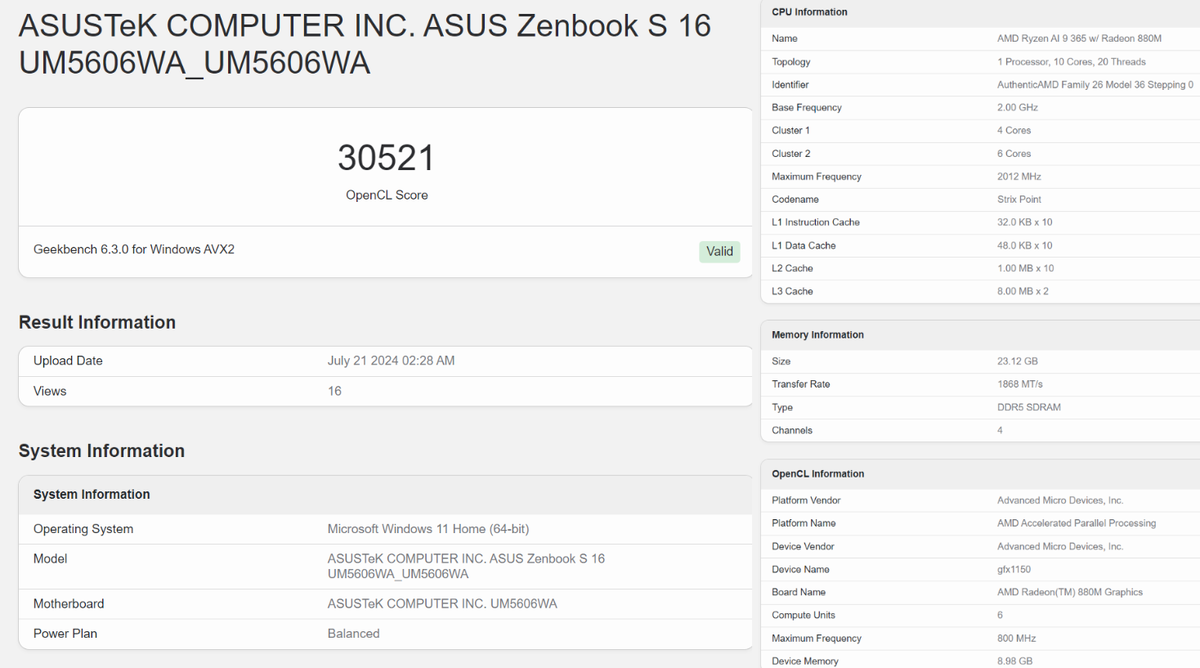Click OpenCL maximum frequency value 800 MHz
This screenshot has height=668, width=1200.
point(1016,638)
